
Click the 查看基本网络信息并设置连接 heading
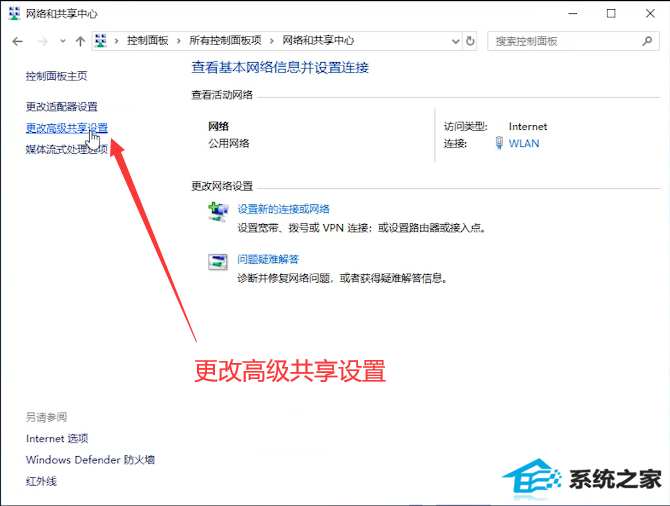pyautogui.click(x=280, y=68)
